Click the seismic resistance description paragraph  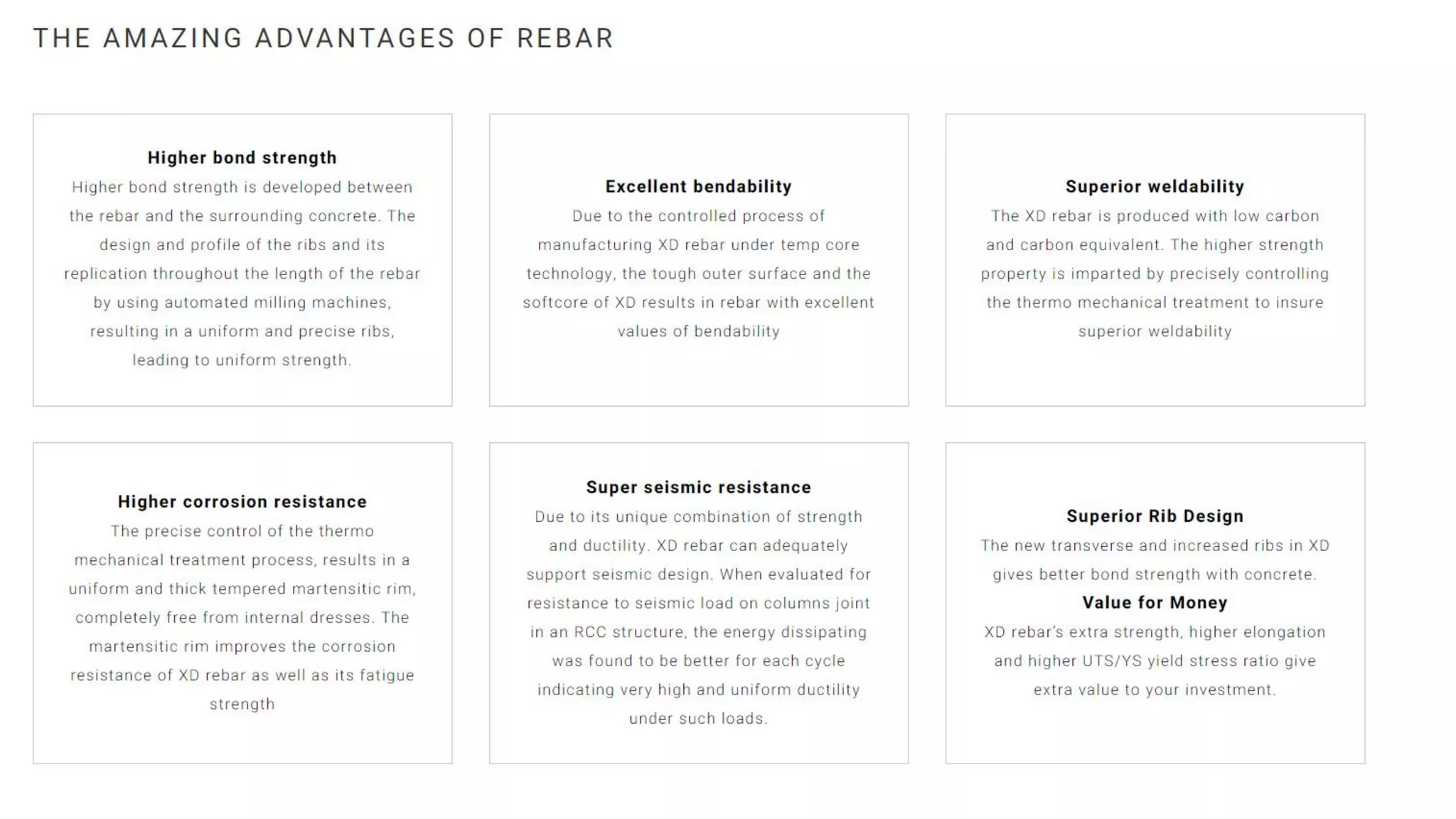(699, 617)
